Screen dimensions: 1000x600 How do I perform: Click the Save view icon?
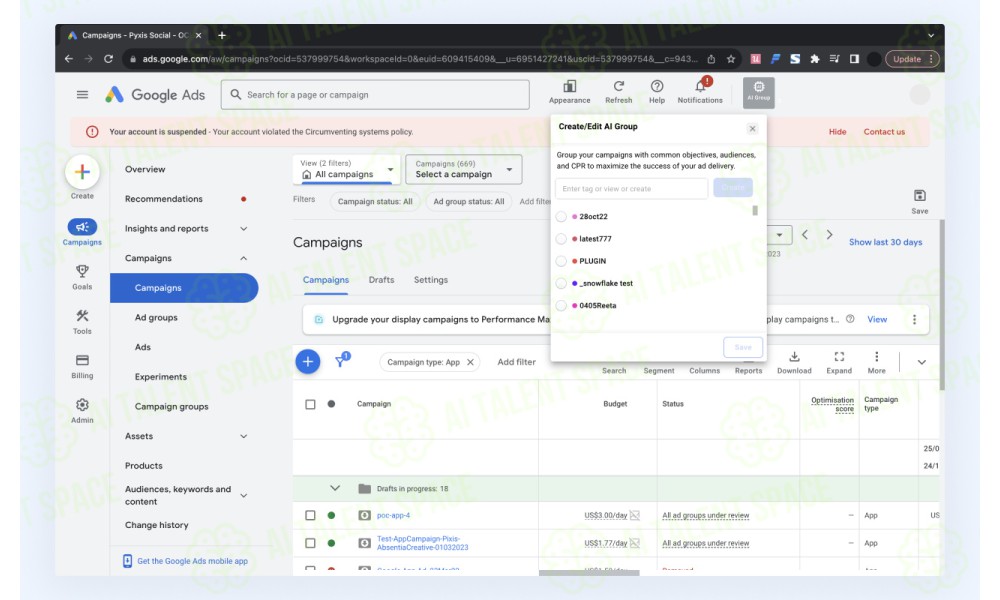(x=920, y=196)
